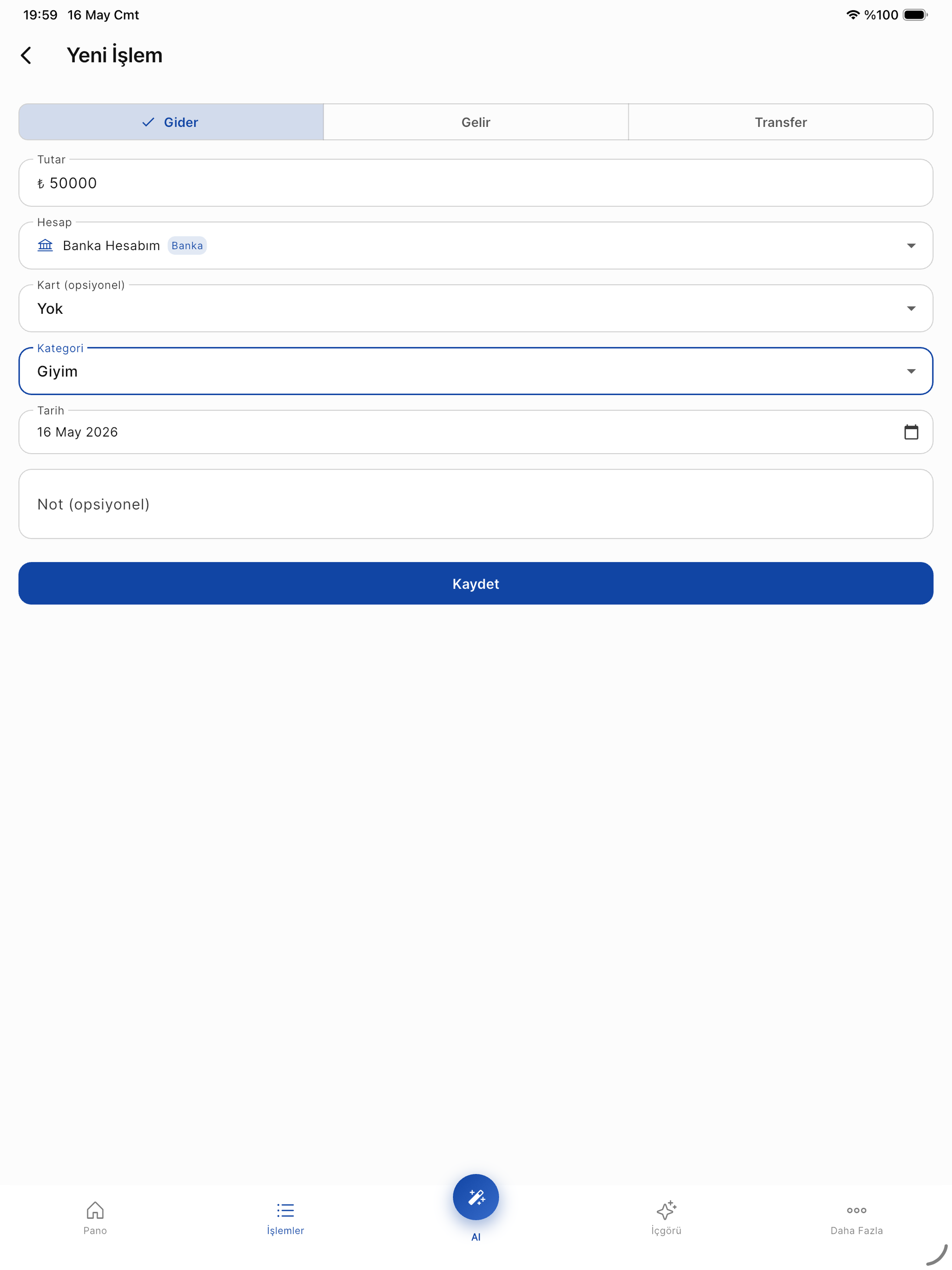The width and height of the screenshot is (952, 1270).
Task: Focus the Not (opsiyonel) text field
Action: click(476, 504)
